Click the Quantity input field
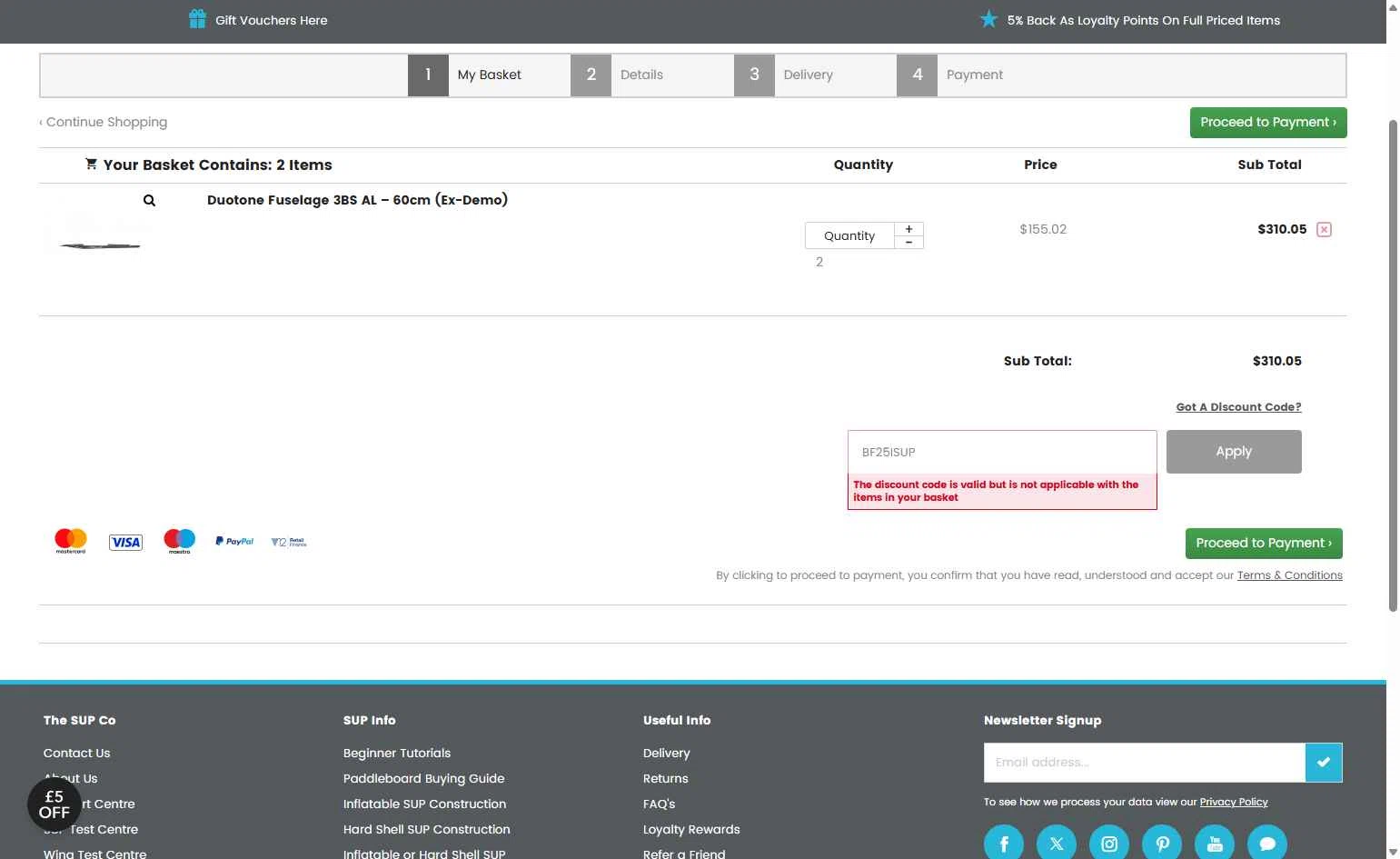Viewport: 1400px width, 859px height. tap(849, 235)
